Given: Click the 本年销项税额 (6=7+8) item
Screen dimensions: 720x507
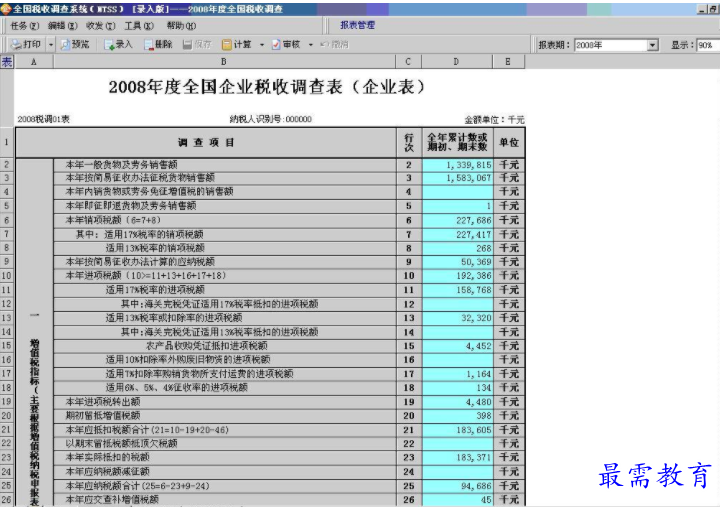Looking at the screenshot, I should coord(113,220).
